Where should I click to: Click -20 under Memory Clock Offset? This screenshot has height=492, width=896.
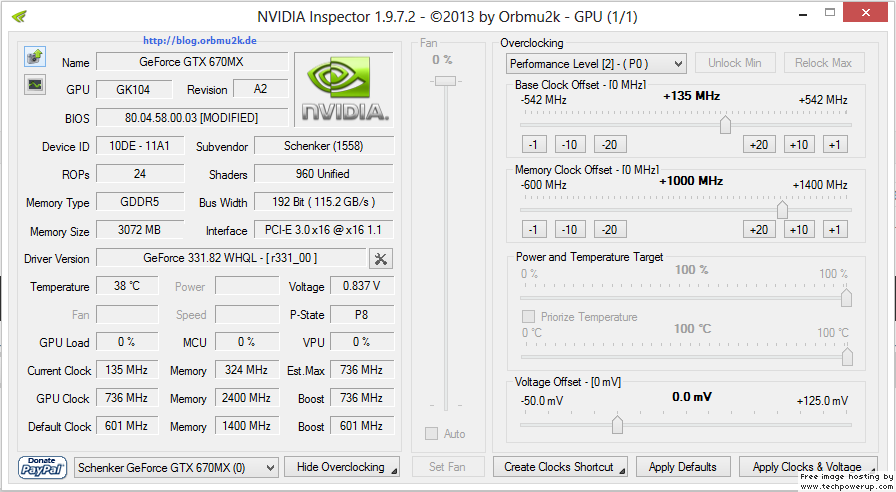pyautogui.click(x=610, y=230)
